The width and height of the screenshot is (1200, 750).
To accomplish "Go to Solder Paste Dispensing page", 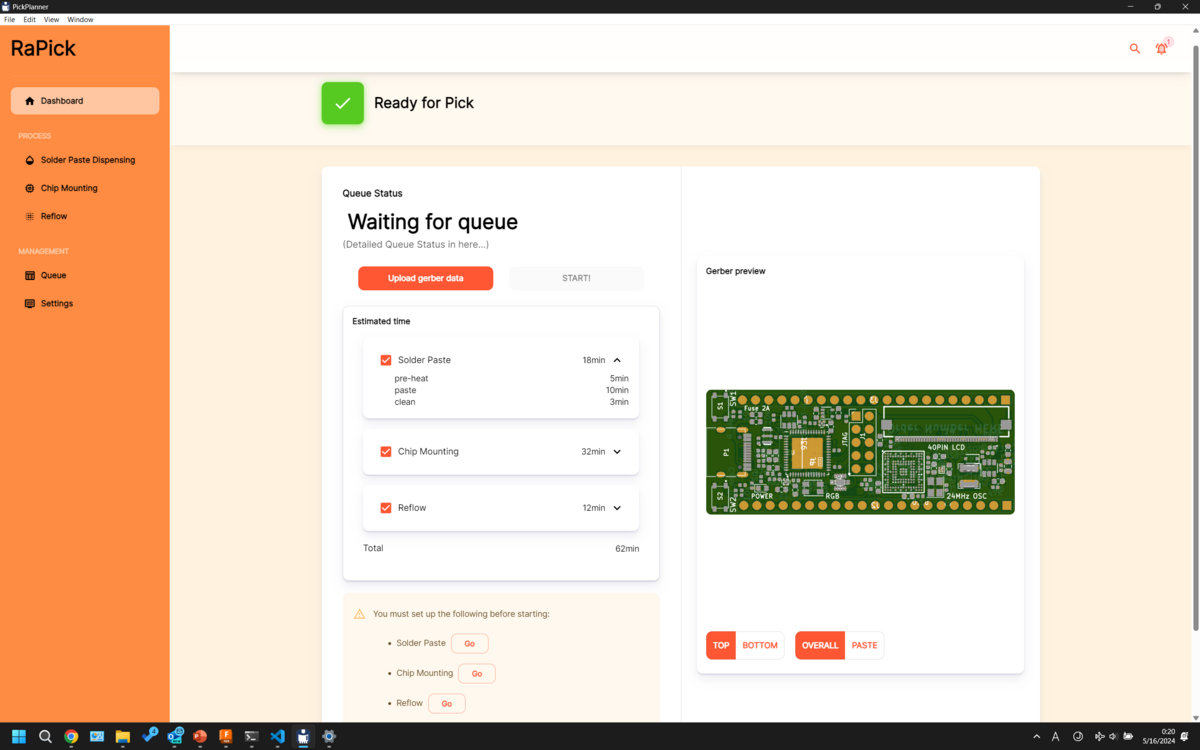I will [x=85, y=160].
